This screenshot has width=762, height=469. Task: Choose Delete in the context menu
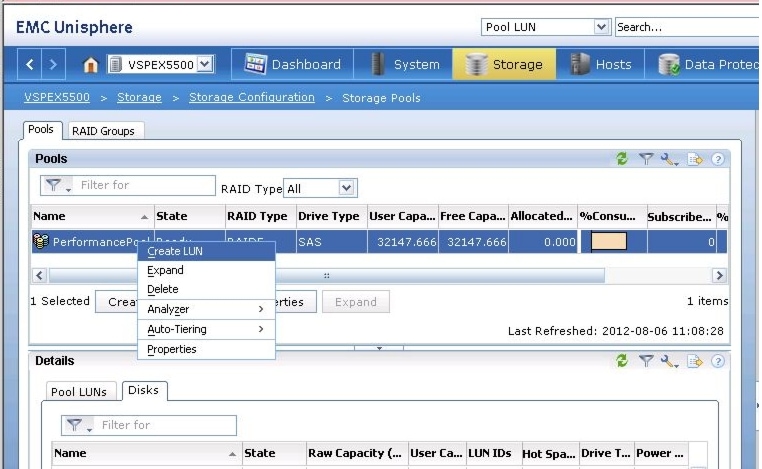click(x=207, y=289)
